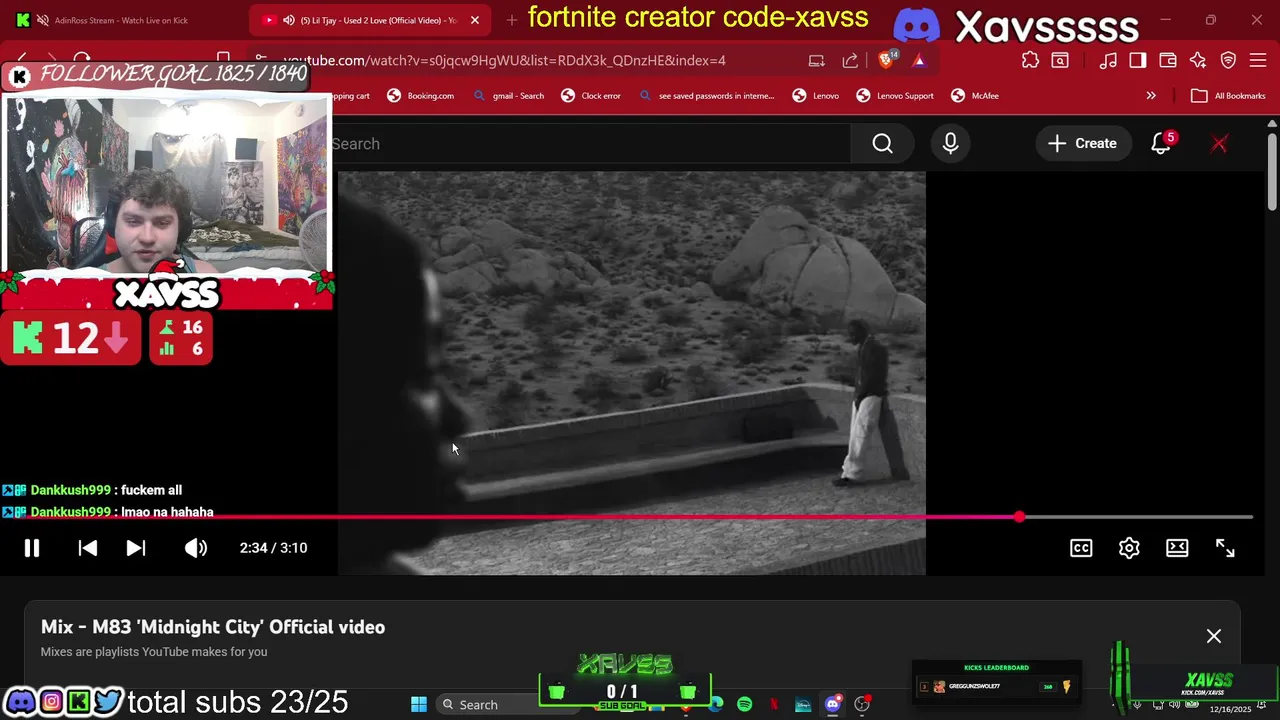Toggle the browser sidebar panel
This screenshot has width=1280, height=720.
point(1138,60)
